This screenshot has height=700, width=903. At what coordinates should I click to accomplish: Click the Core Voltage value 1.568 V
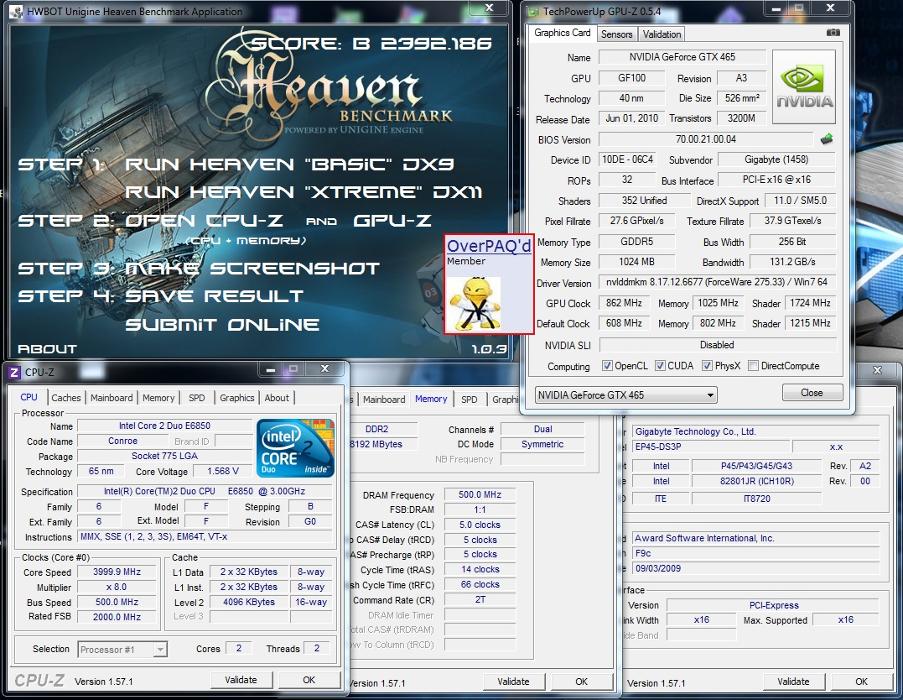(x=223, y=471)
